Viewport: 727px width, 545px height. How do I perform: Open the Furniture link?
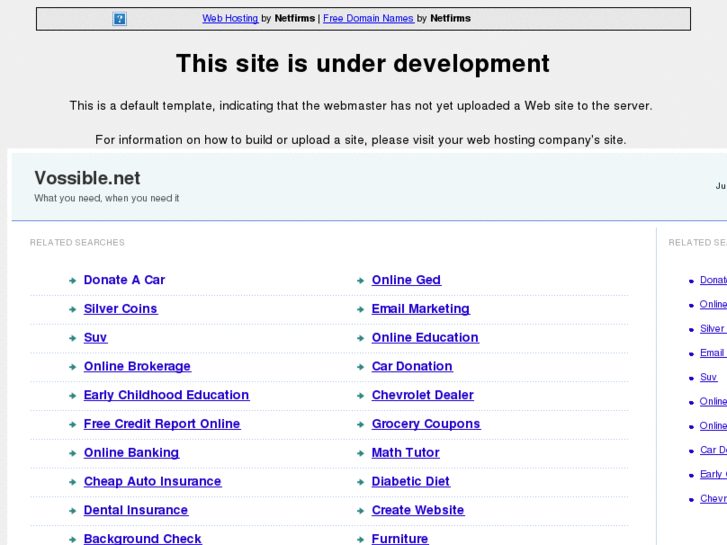click(400, 539)
